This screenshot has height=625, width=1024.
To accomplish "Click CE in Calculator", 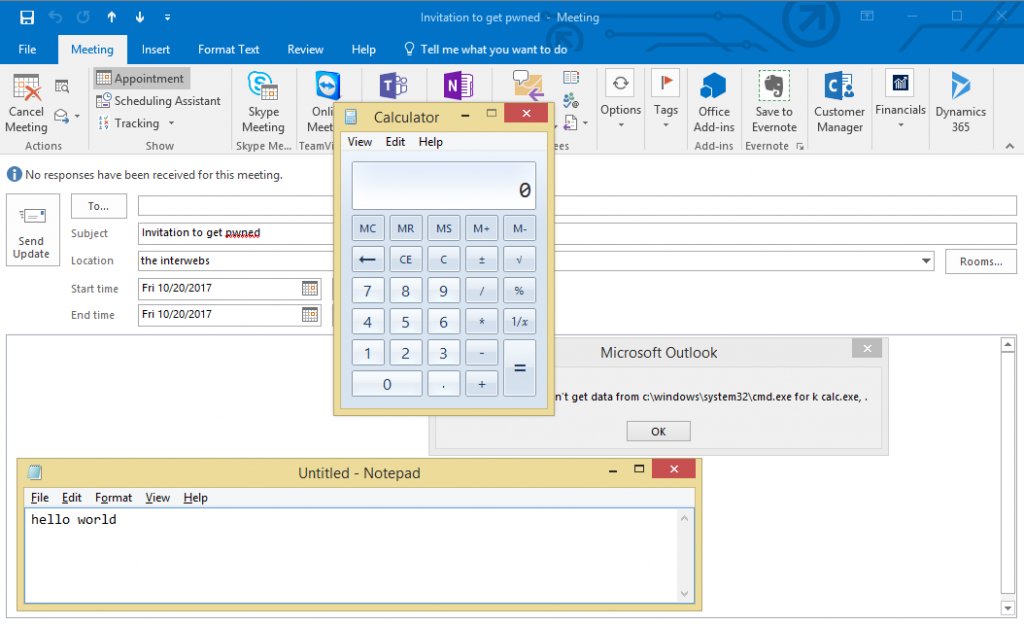I will (406, 259).
